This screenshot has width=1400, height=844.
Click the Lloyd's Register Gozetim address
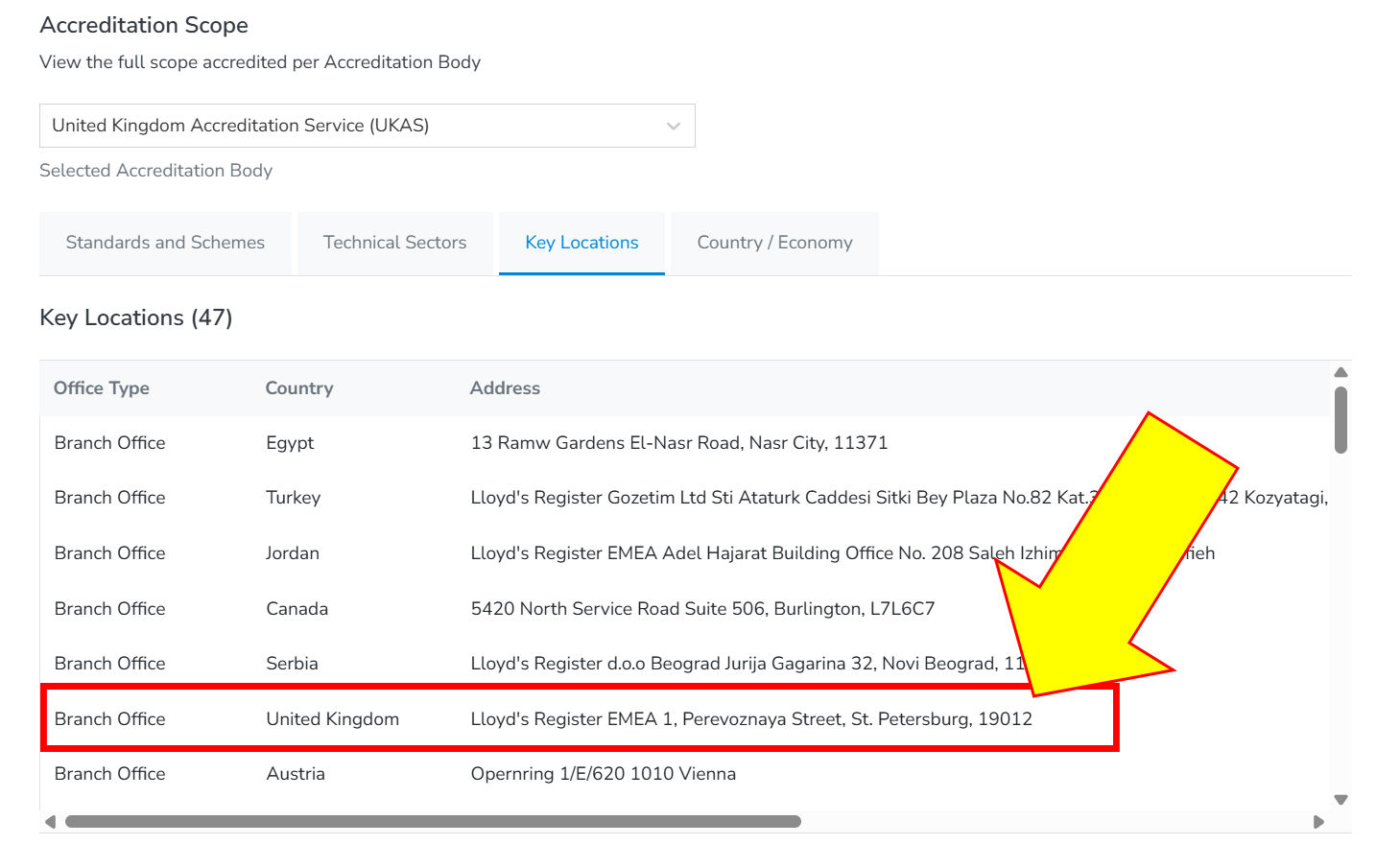pyautogui.click(x=899, y=498)
